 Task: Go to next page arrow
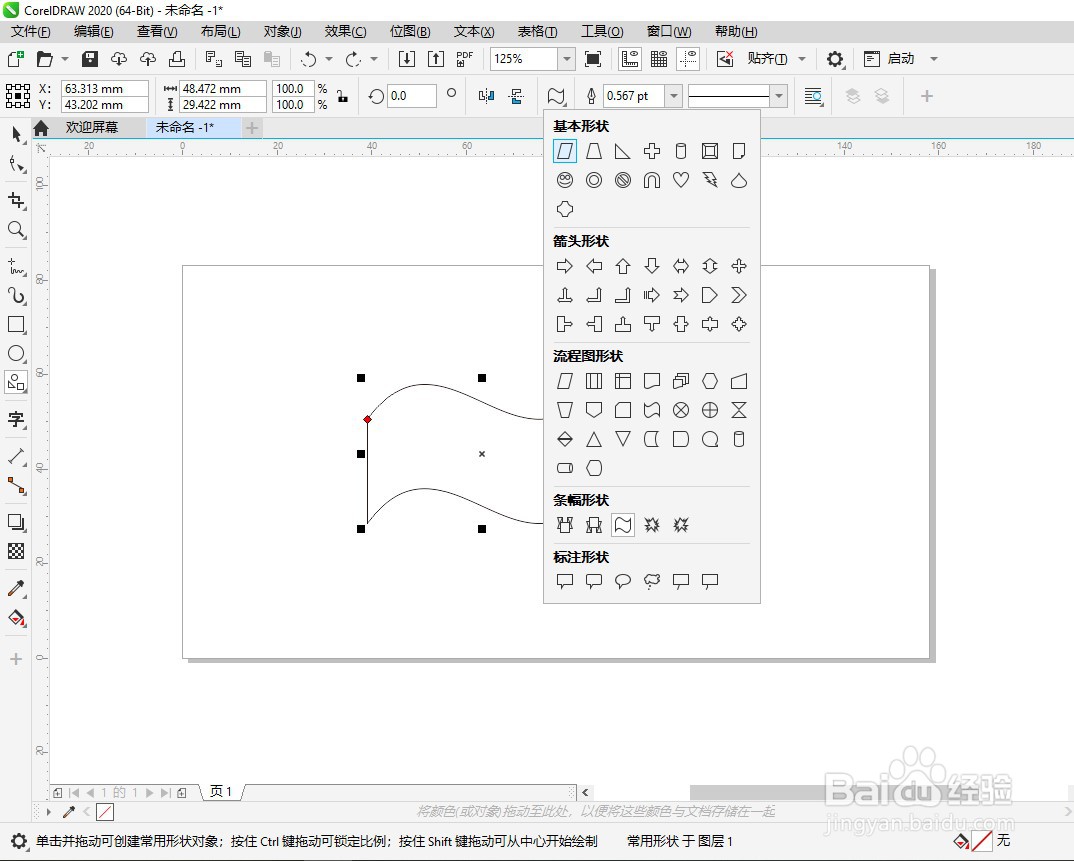tap(149, 793)
